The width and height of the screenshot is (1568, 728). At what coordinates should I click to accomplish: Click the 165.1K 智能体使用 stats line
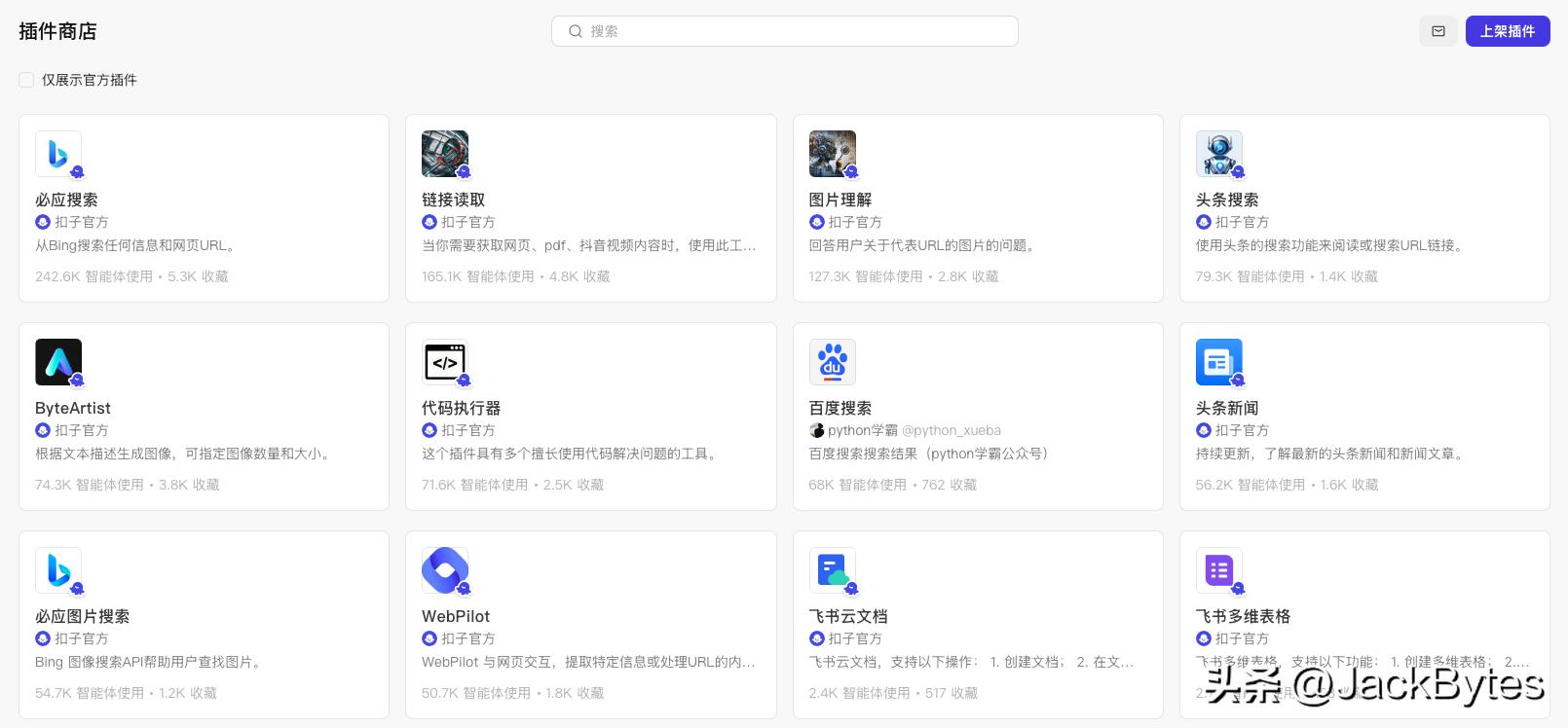click(516, 276)
